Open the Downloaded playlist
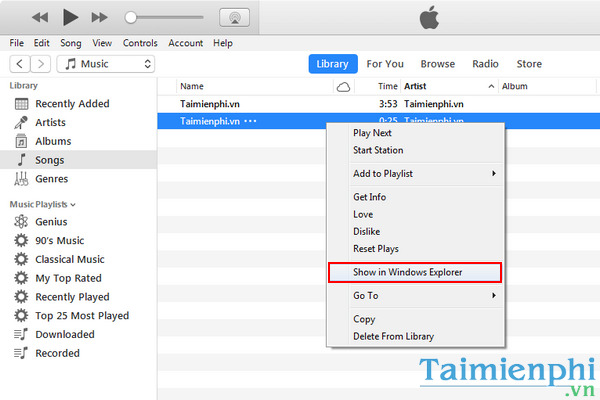Image resolution: width=600 pixels, height=400 pixels. click(78, 334)
